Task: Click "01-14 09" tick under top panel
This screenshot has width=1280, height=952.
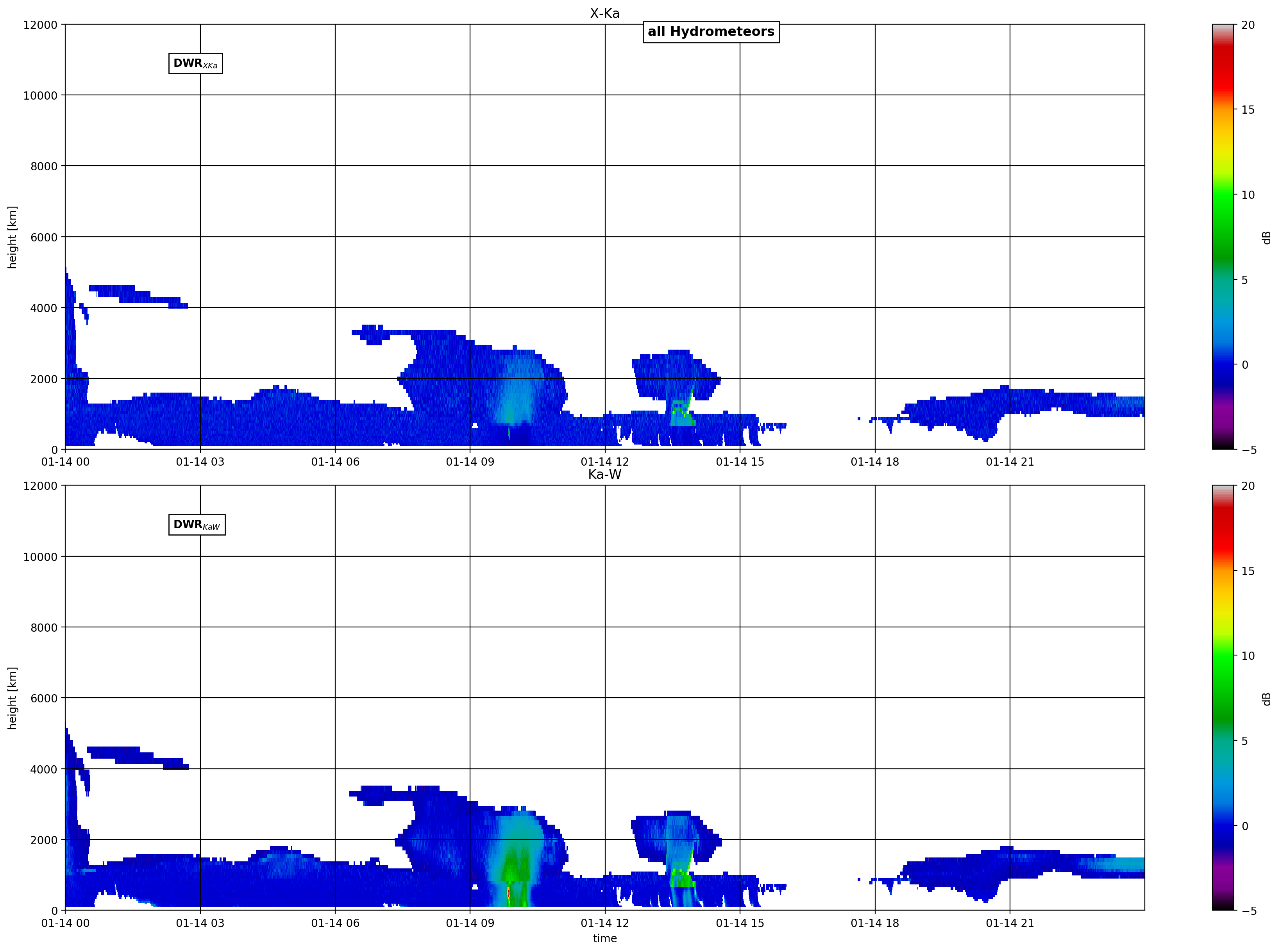Action: (470, 462)
